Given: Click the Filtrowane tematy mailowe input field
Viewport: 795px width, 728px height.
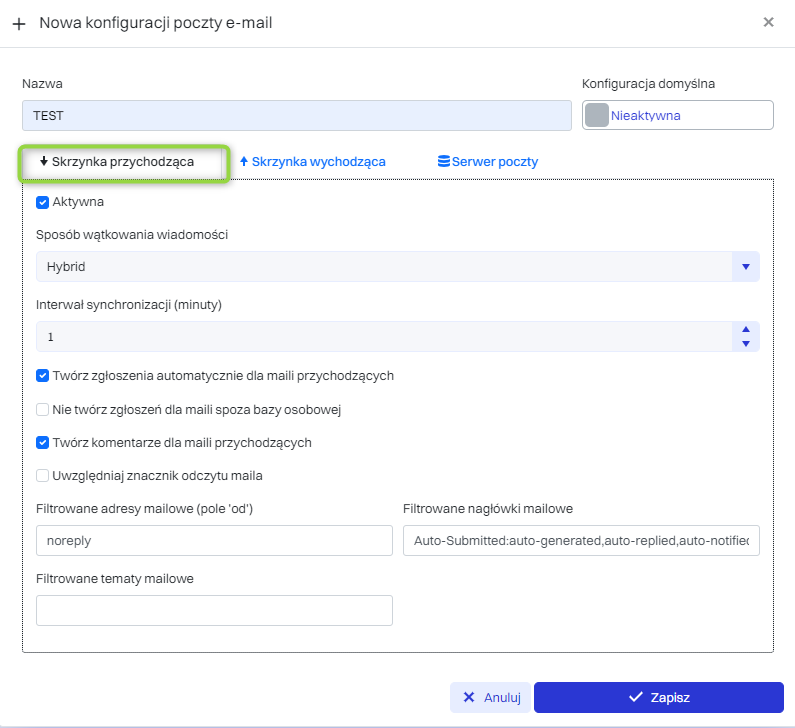Looking at the screenshot, I should tap(214, 610).
